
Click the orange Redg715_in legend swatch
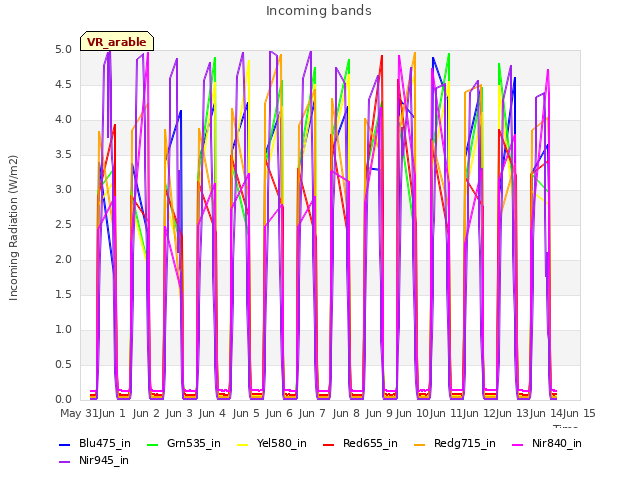pos(420,444)
